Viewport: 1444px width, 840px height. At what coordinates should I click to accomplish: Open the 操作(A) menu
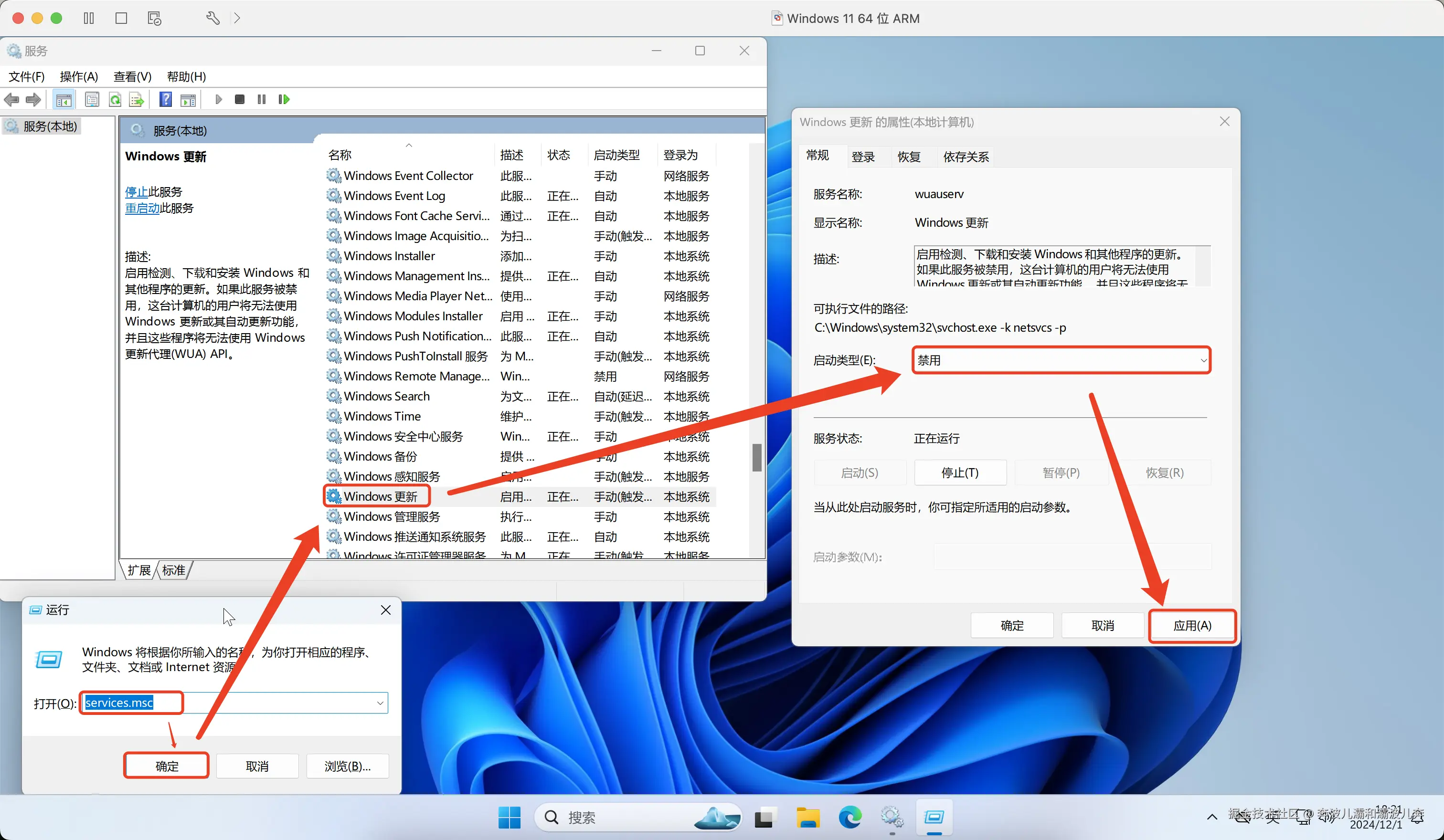[x=78, y=76]
